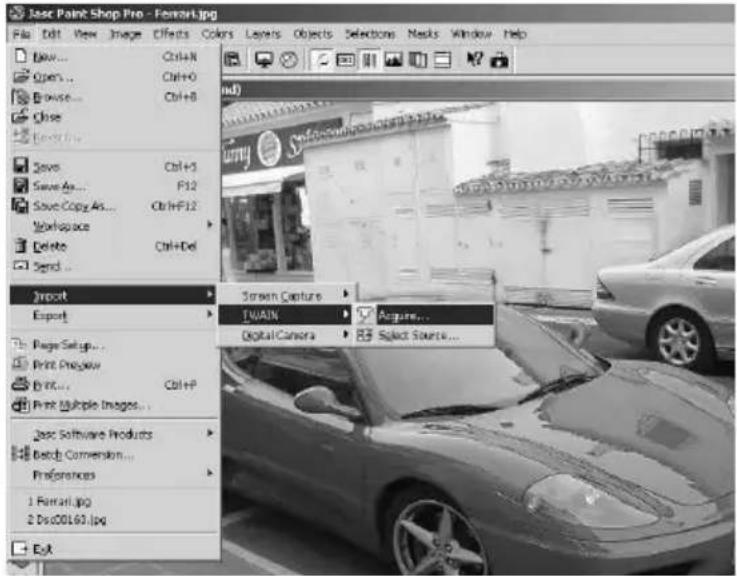Select the Browse... menu entry
Viewport: 737px width, 576px height.
113,97
